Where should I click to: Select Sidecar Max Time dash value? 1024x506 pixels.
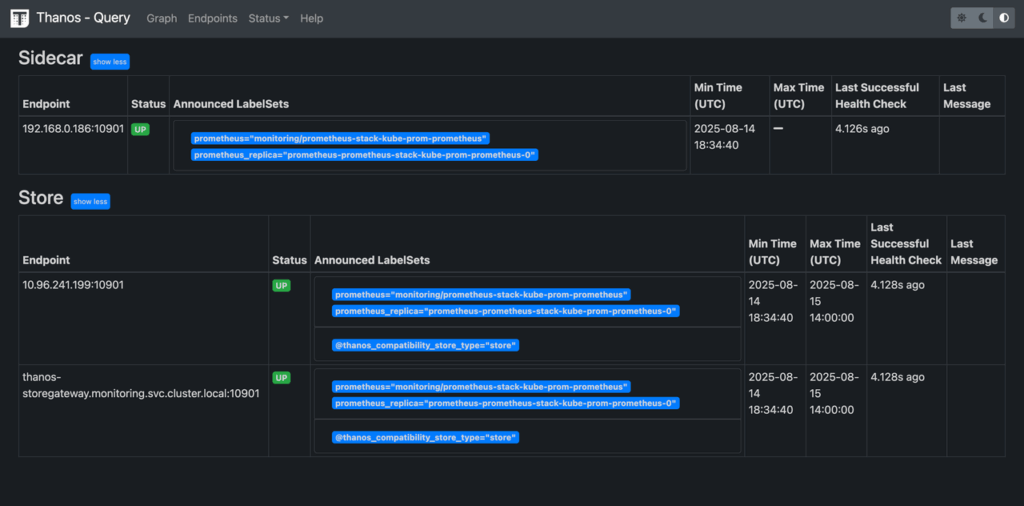[x=778, y=129]
